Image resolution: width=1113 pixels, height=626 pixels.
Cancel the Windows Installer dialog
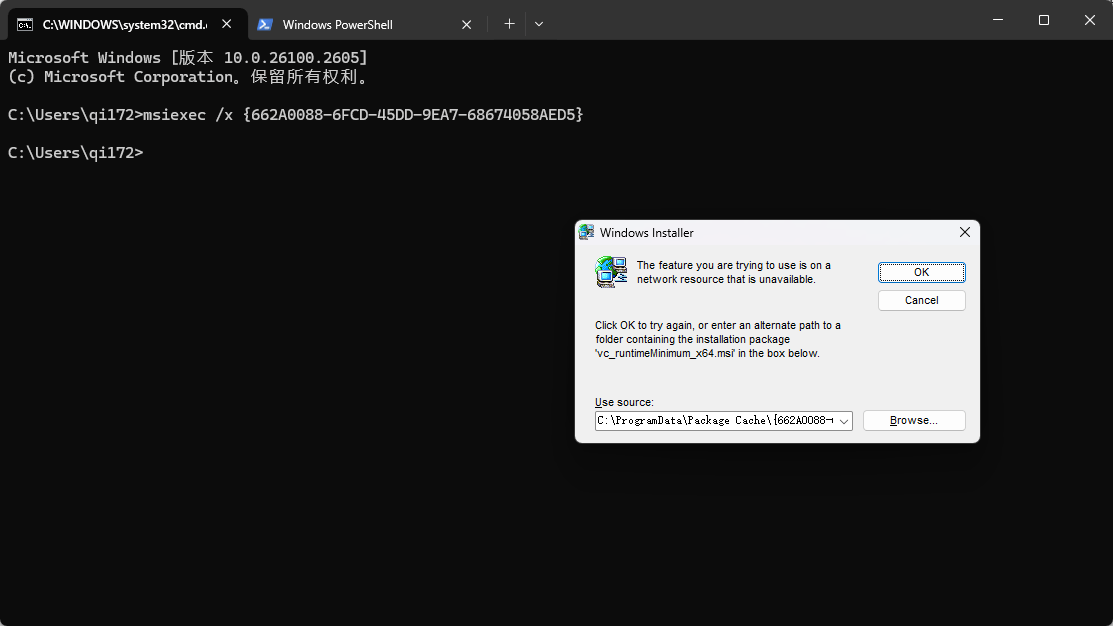pyautogui.click(x=921, y=300)
